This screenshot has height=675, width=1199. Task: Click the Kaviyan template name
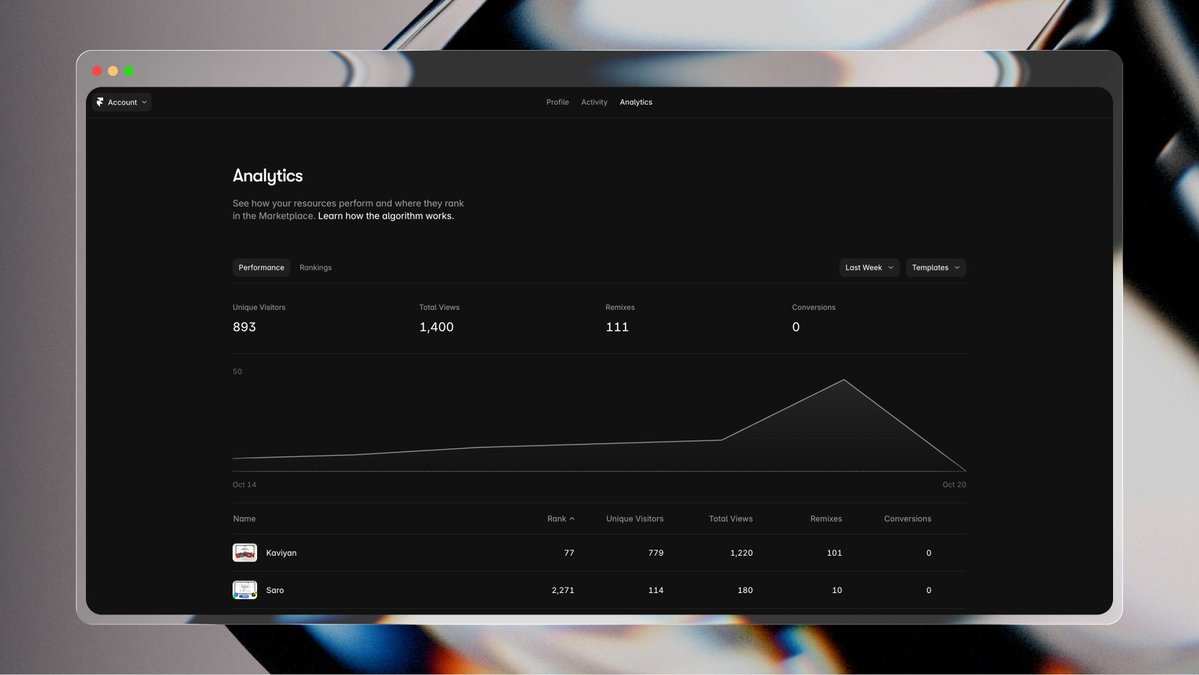point(281,553)
